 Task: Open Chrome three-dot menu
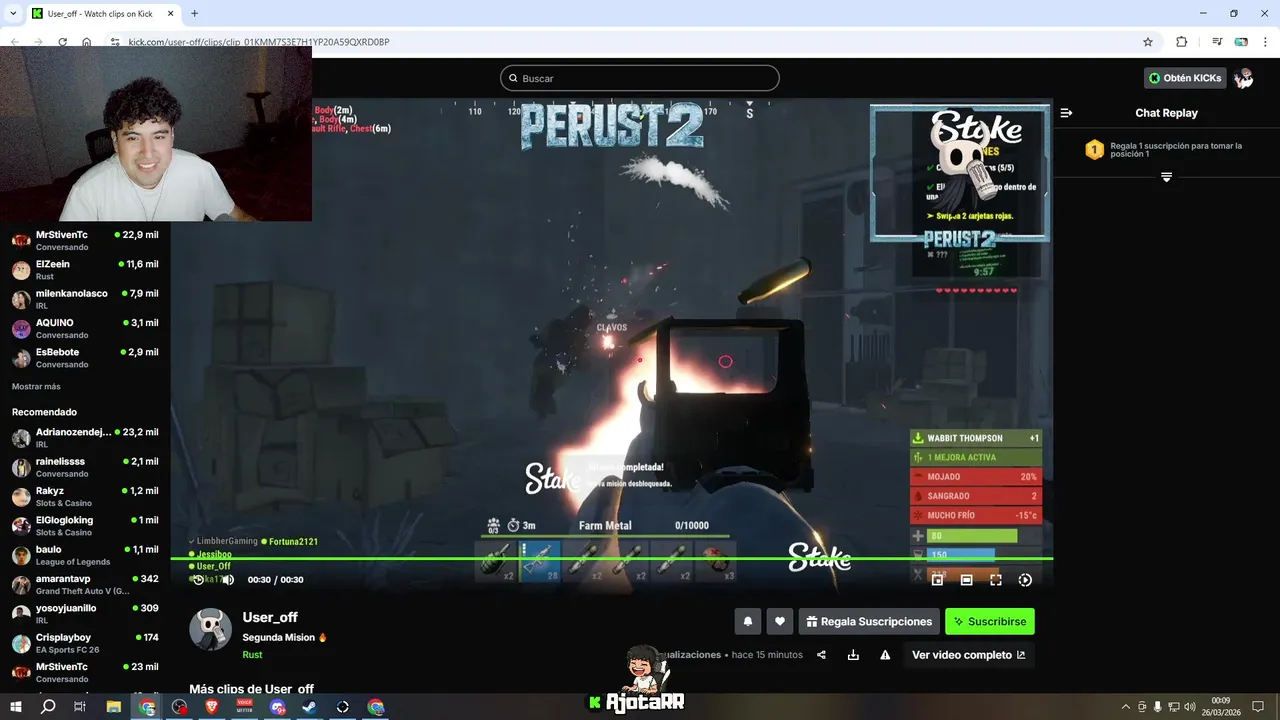click(1265, 42)
